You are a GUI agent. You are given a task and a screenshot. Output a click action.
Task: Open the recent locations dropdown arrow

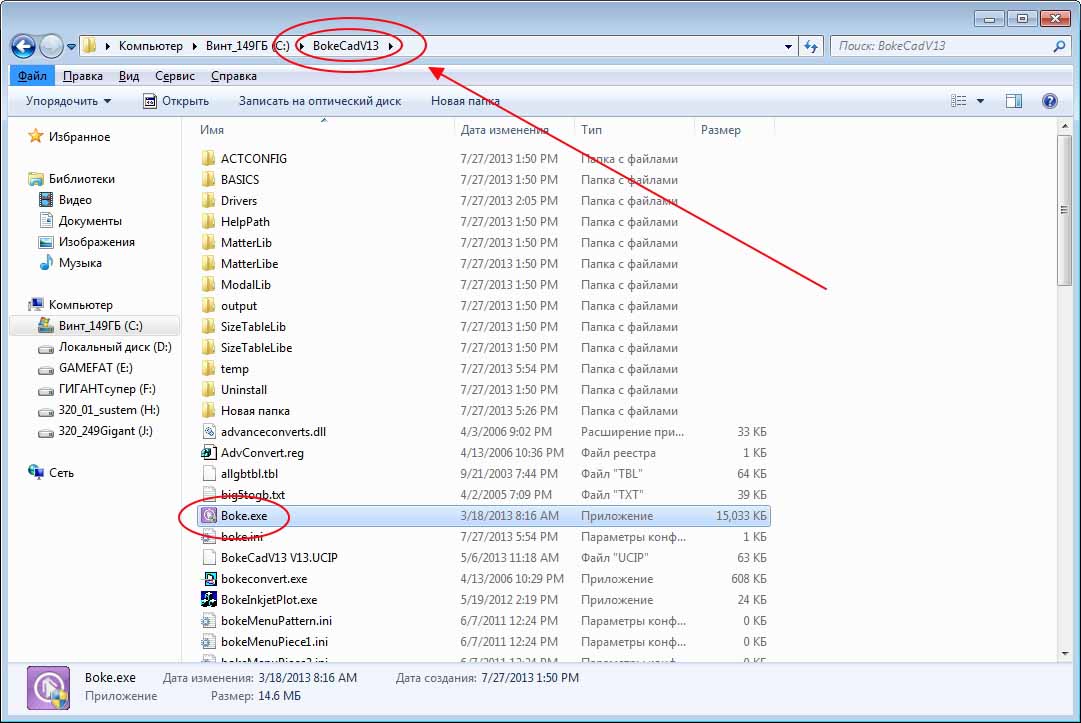[71, 47]
